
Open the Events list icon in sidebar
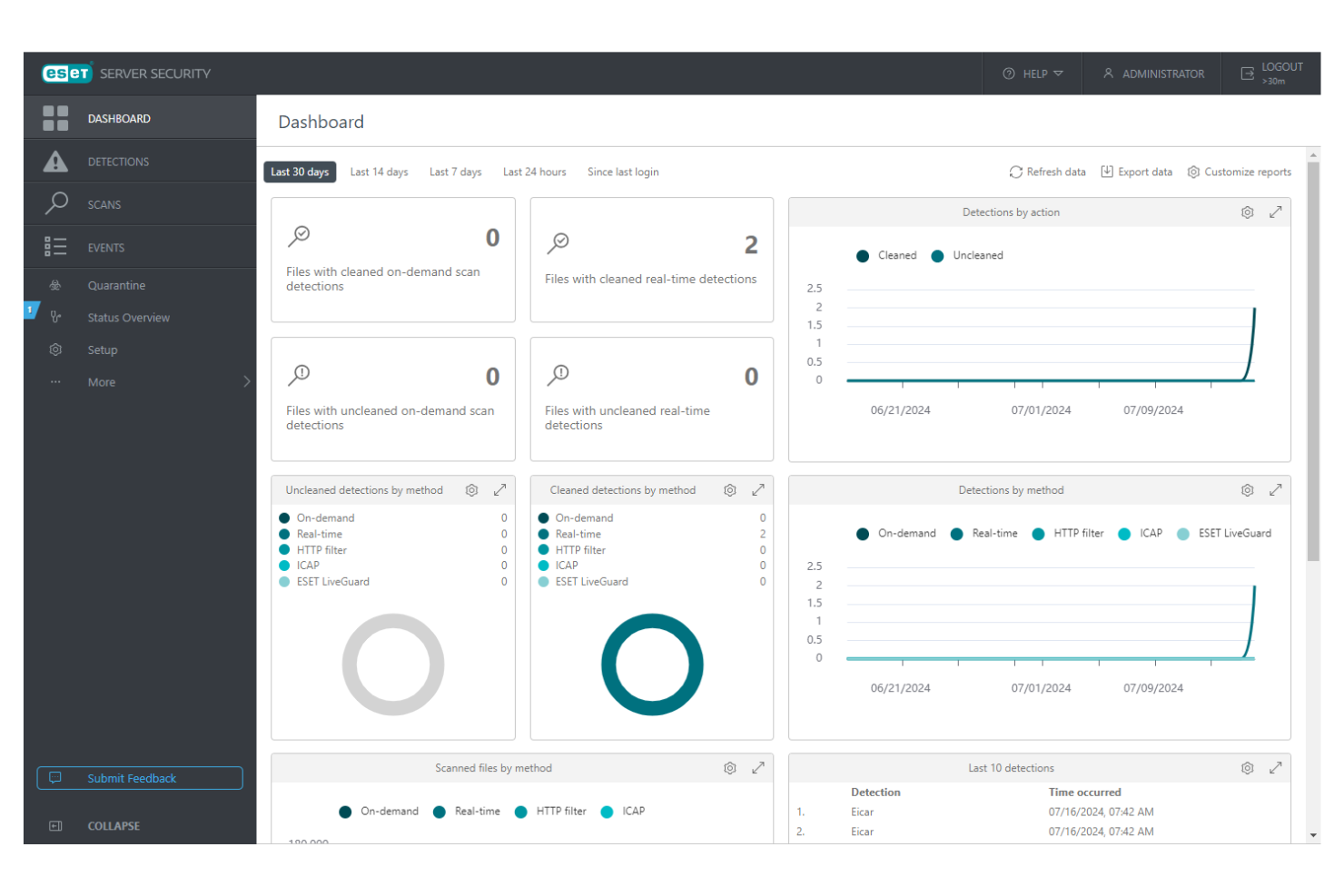pos(55,246)
